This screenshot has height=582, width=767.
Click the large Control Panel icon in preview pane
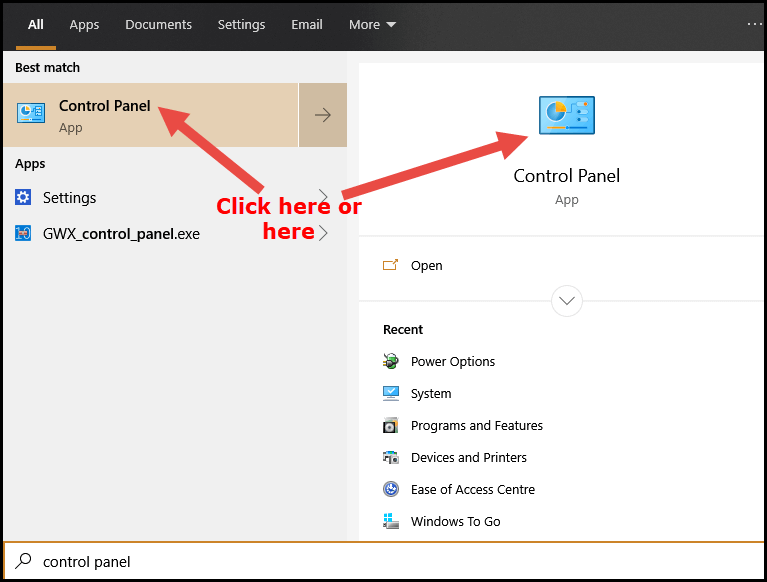(x=566, y=115)
